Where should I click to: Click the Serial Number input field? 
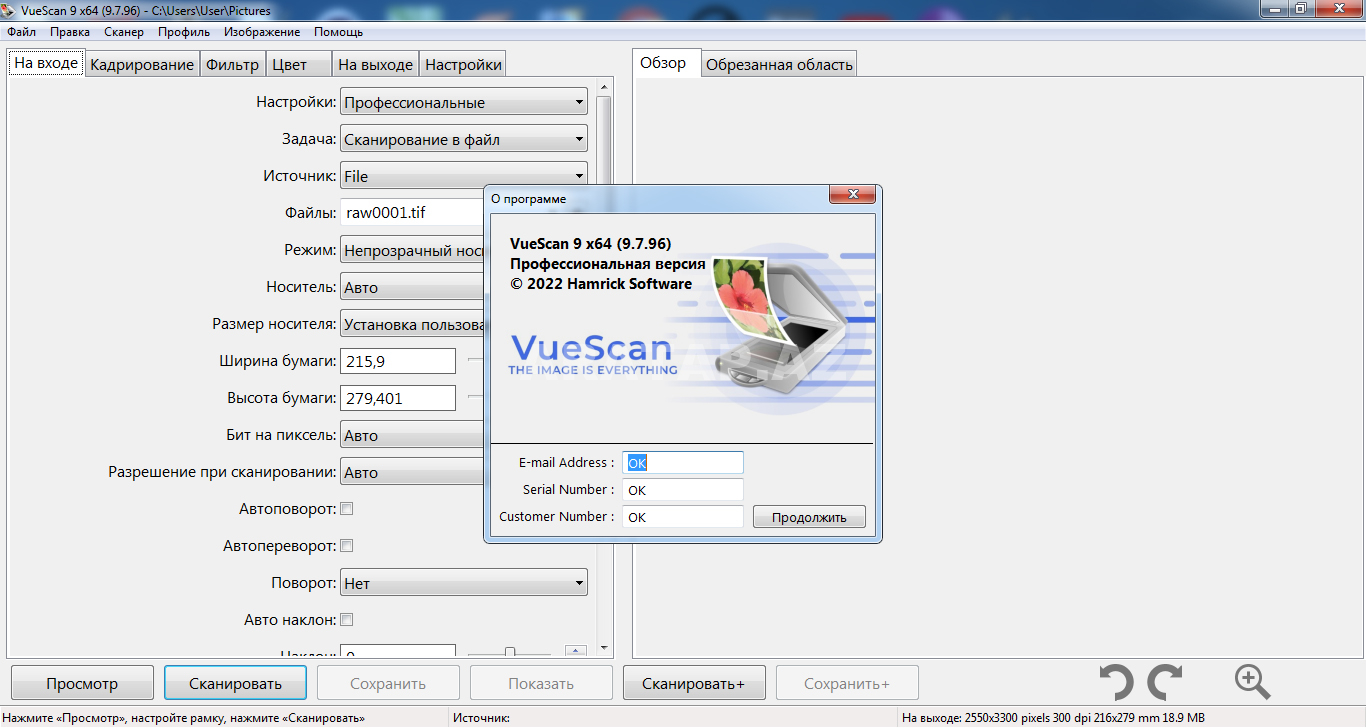point(683,490)
